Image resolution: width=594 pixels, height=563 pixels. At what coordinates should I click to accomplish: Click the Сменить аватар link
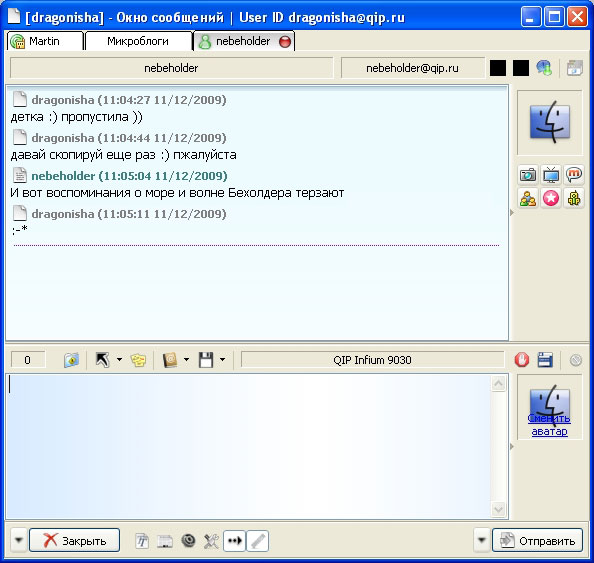point(549,425)
